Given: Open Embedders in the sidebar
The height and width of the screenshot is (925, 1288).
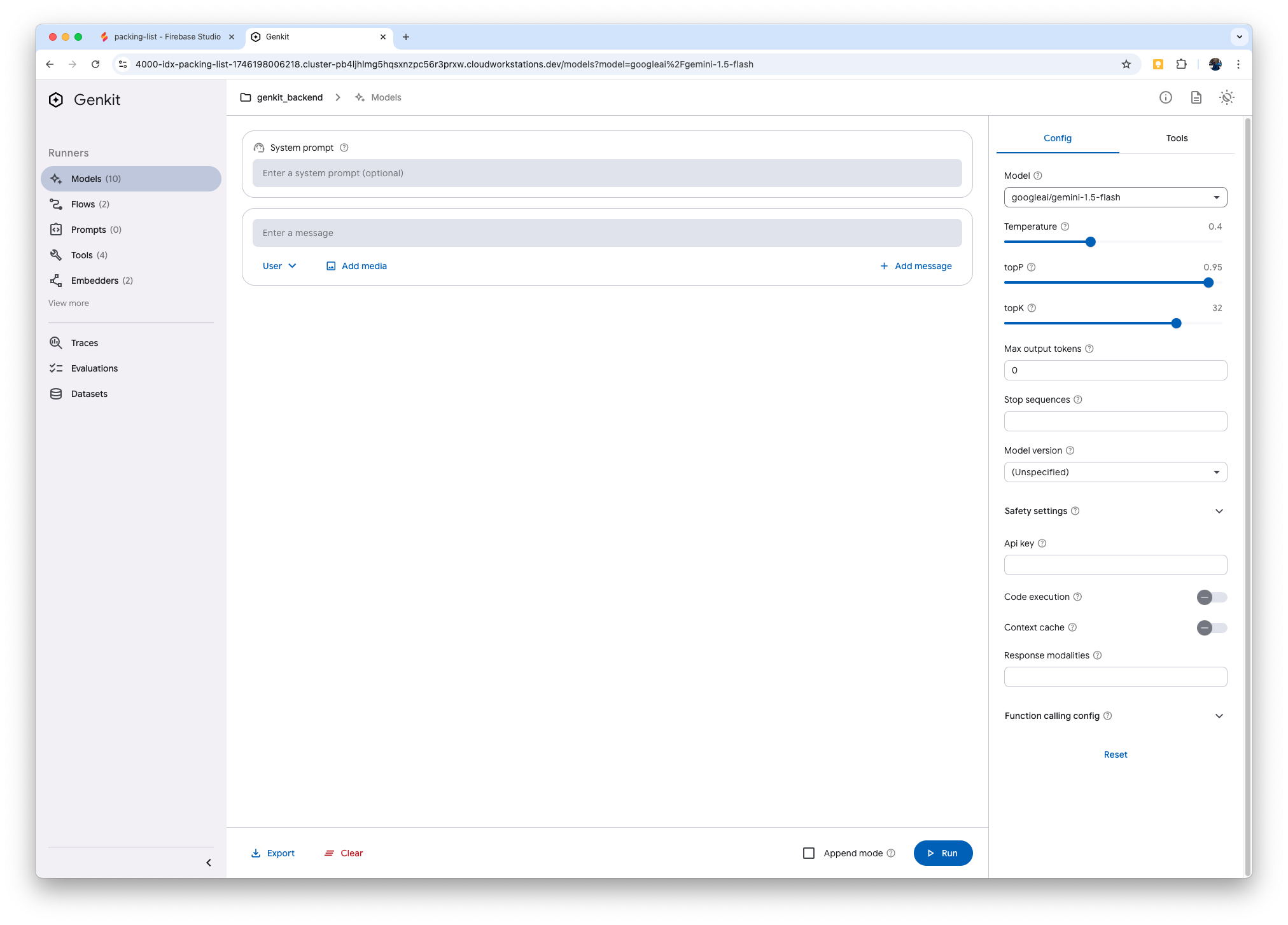Looking at the screenshot, I should (x=131, y=281).
